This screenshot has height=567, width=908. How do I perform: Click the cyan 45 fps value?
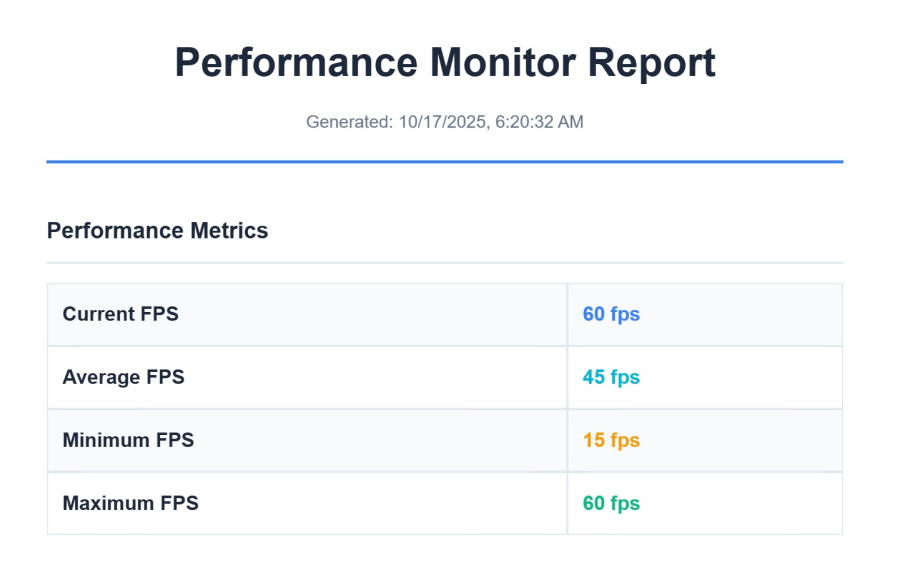[x=611, y=377]
